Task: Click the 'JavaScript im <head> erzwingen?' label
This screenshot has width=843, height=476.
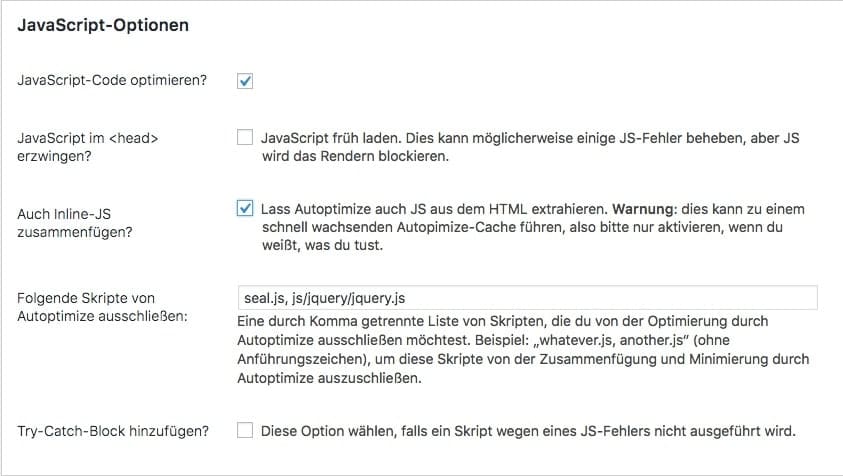Action: (88, 147)
